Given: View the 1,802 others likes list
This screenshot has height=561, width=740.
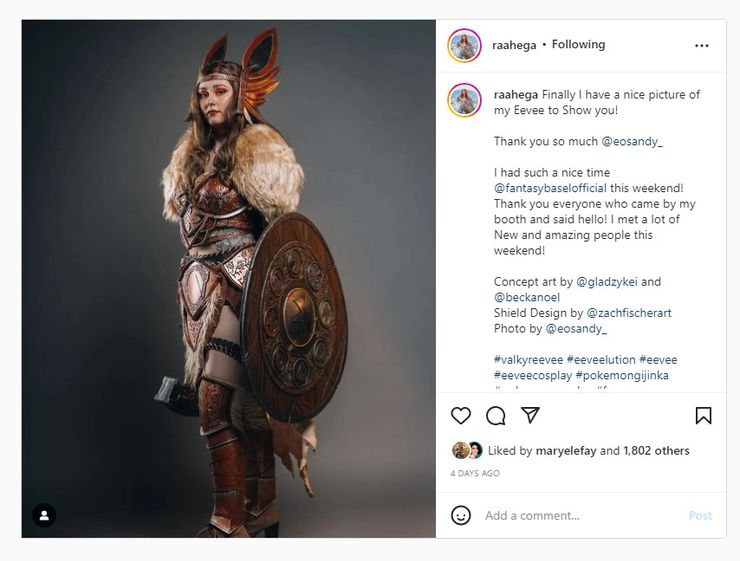Looking at the screenshot, I should point(656,451).
